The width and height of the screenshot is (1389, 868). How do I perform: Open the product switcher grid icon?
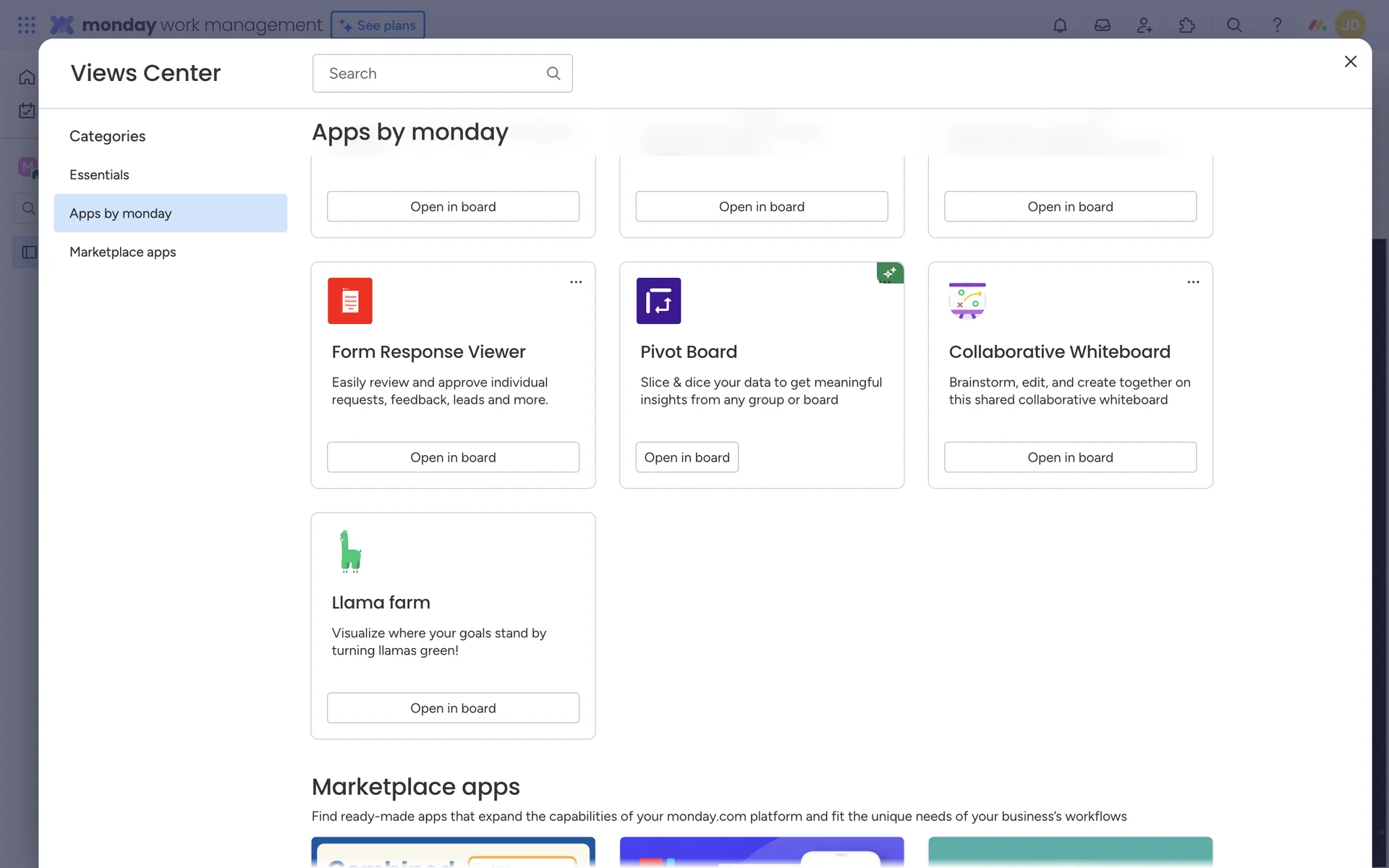(27, 25)
